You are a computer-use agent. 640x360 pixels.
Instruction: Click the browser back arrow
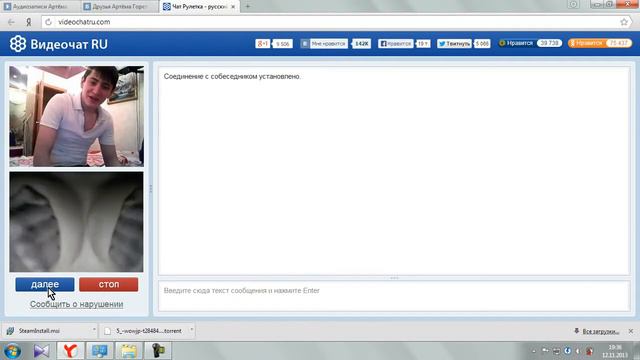pyautogui.click(x=11, y=22)
